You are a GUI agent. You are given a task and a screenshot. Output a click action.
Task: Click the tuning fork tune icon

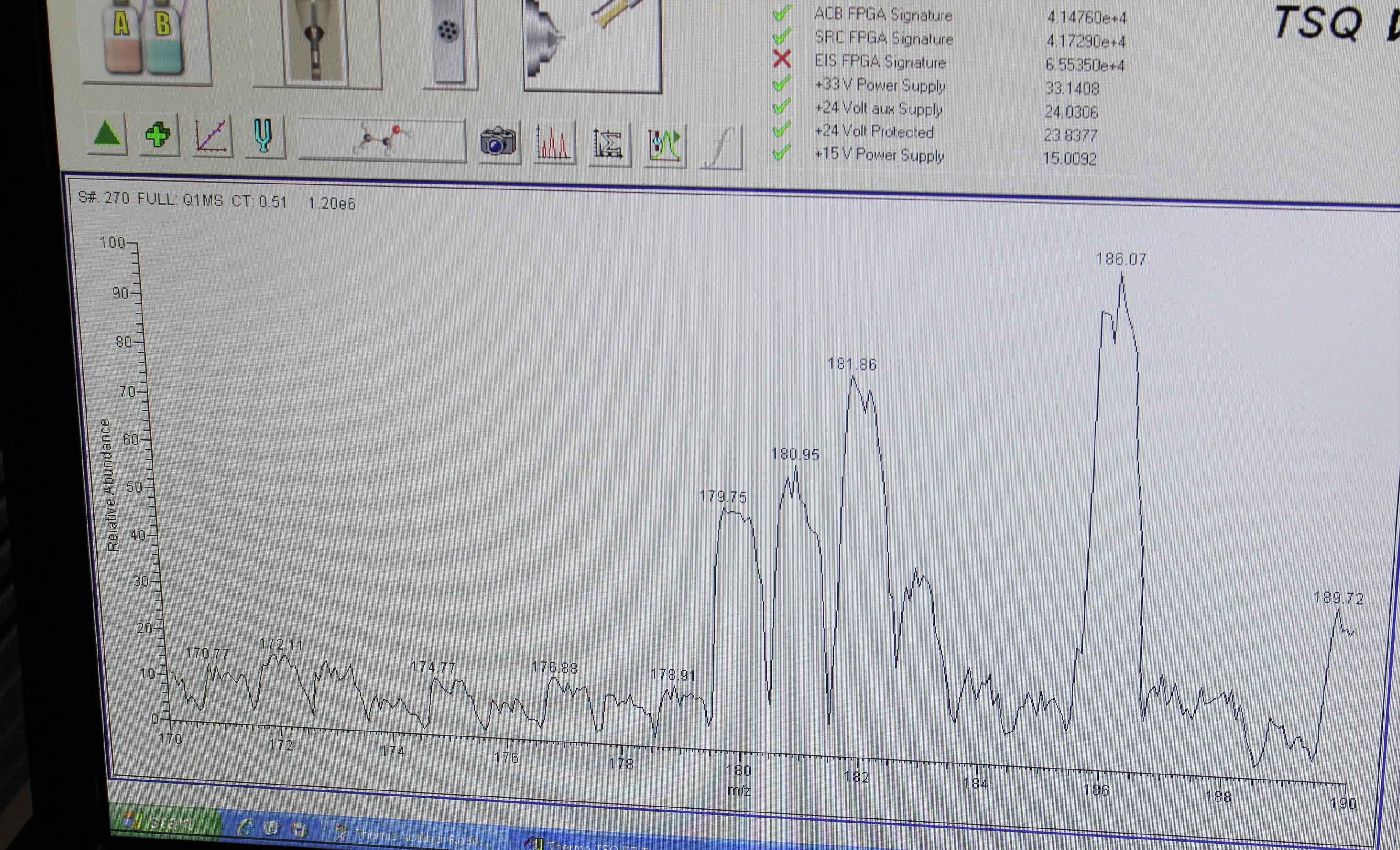coord(264,138)
